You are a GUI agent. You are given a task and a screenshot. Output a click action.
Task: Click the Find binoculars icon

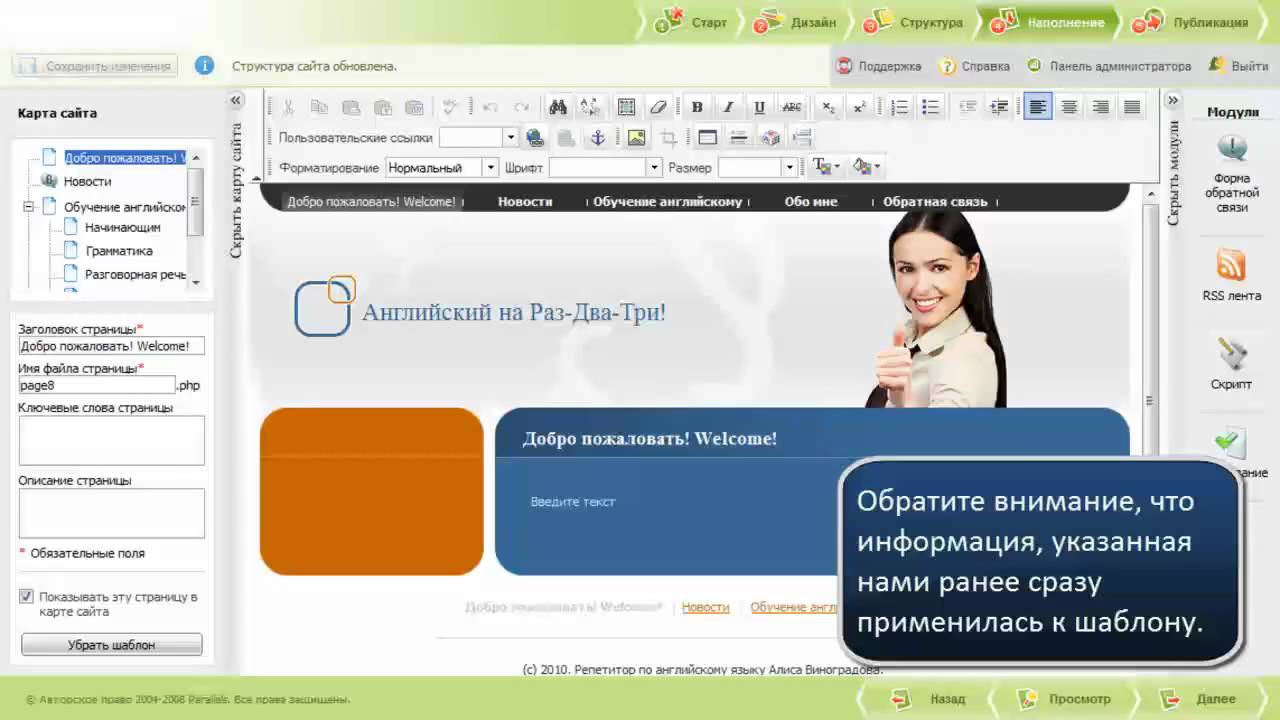(x=558, y=107)
